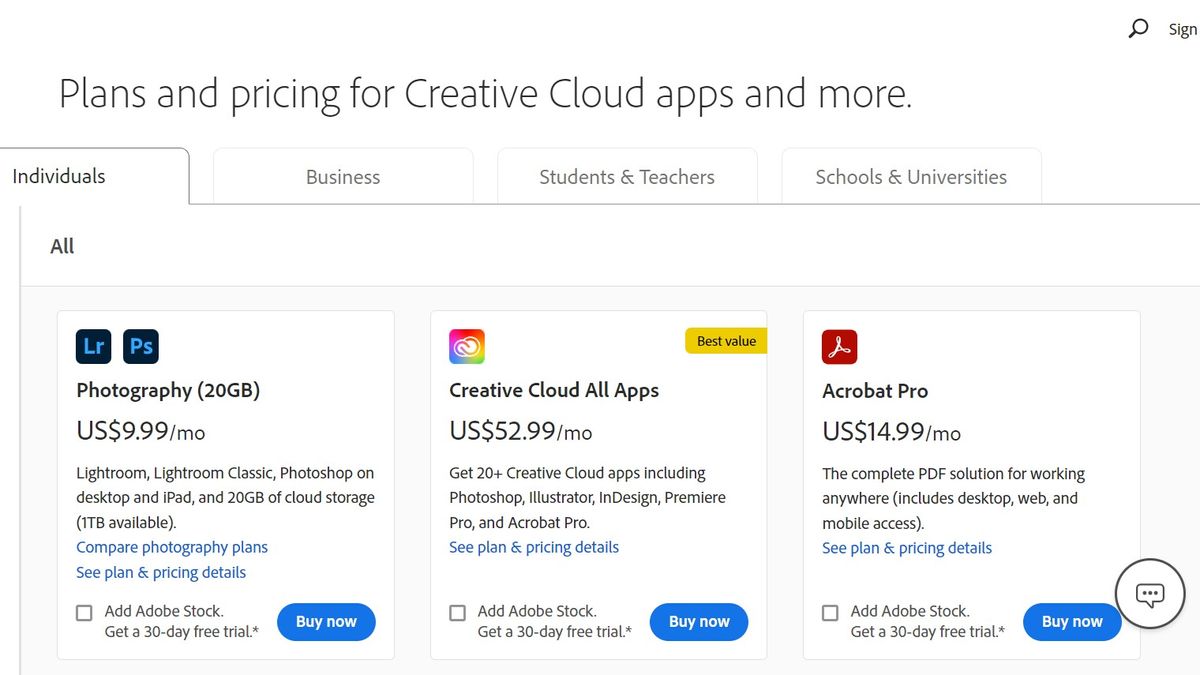Image resolution: width=1200 pixels, height=675 pixels.
Task: Select the Lightroom app icon
Action: click(x=93, y=346)
